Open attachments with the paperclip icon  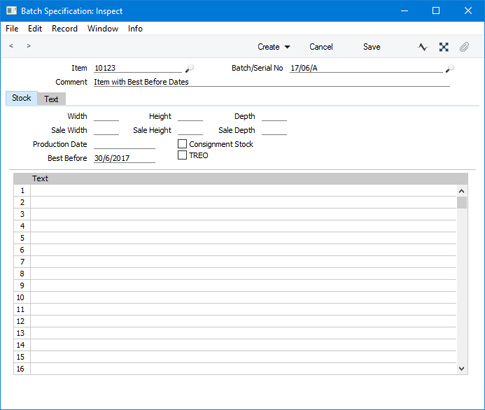click(464, 47)
